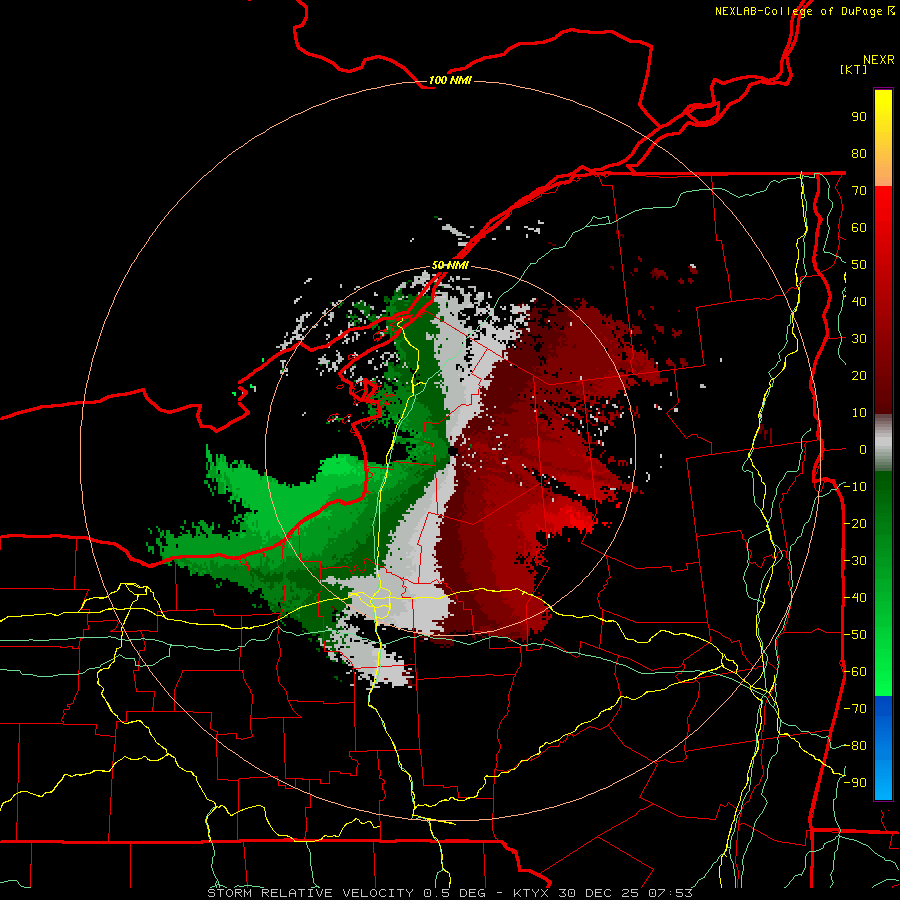Click the KT units label above the color bar
This screenshot has height=900, width=900.
click(854, 69)
